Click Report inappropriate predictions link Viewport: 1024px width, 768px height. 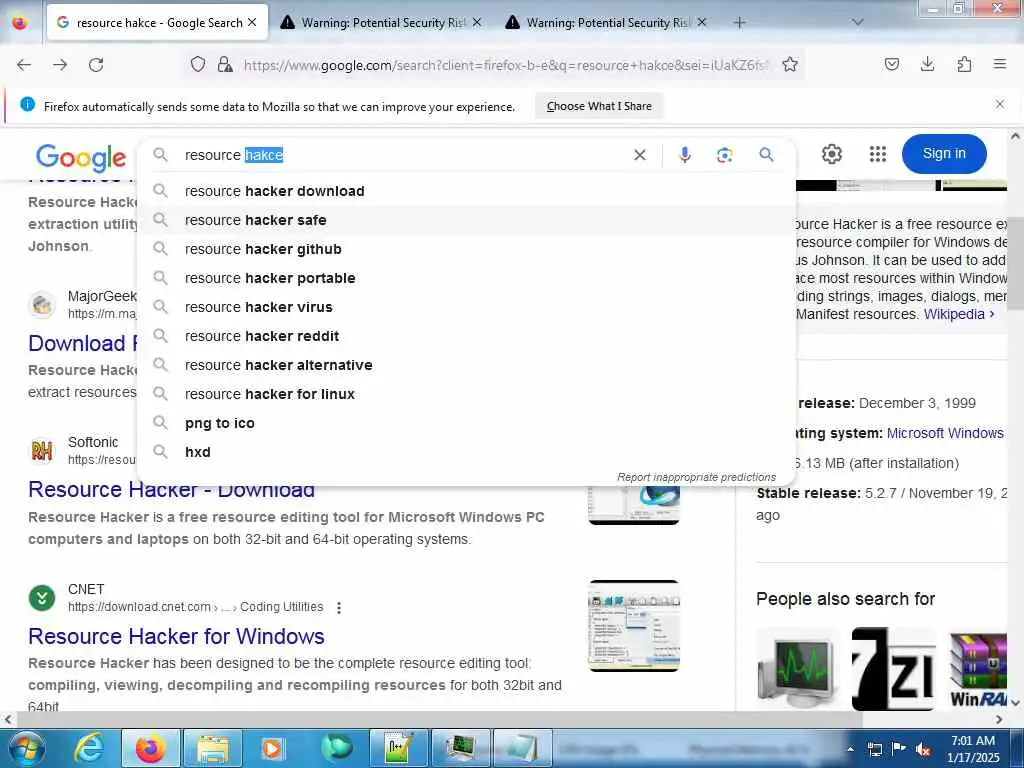pos(696,477)
